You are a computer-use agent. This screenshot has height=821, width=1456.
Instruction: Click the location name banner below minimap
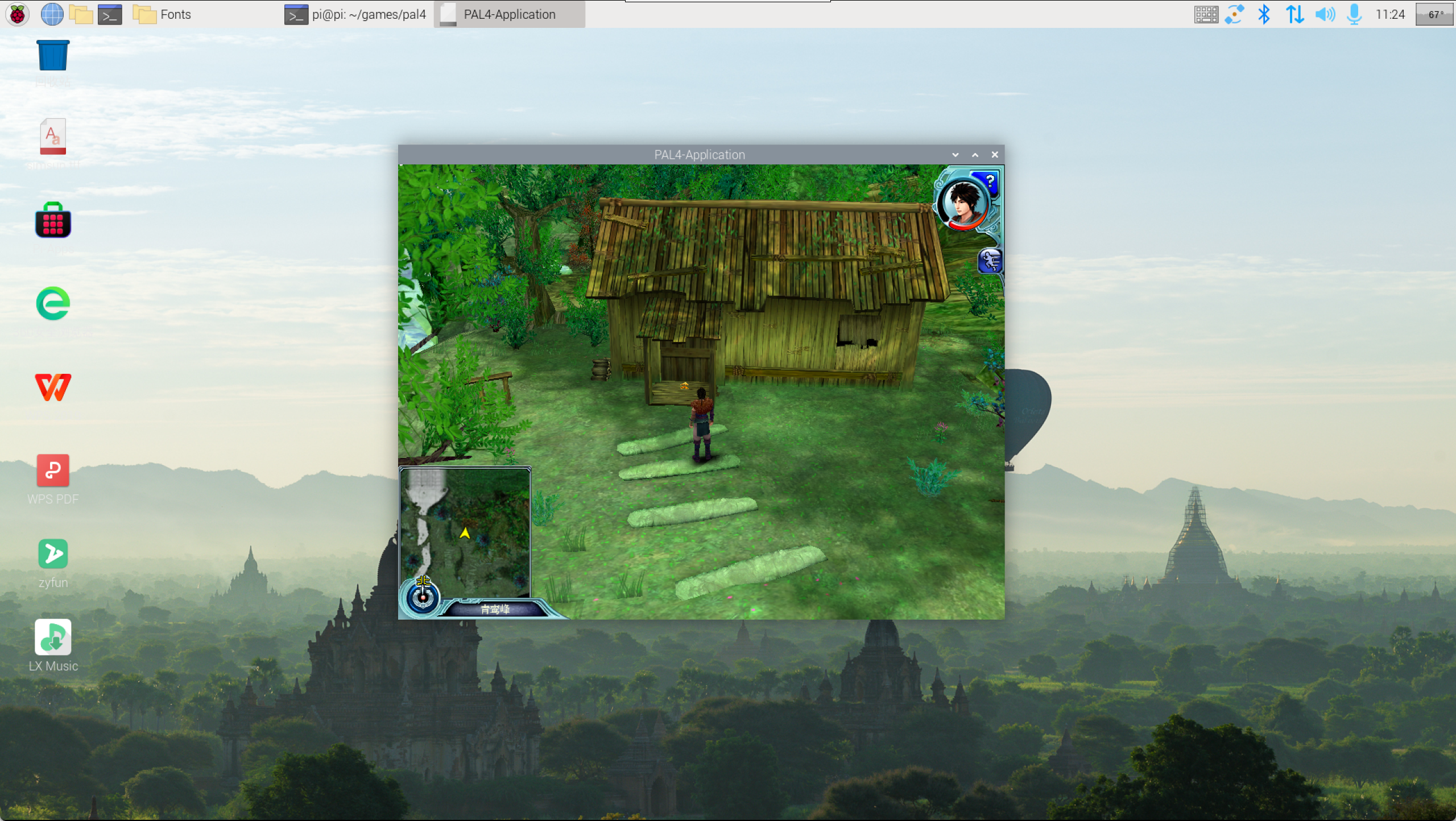pos(495,609)
